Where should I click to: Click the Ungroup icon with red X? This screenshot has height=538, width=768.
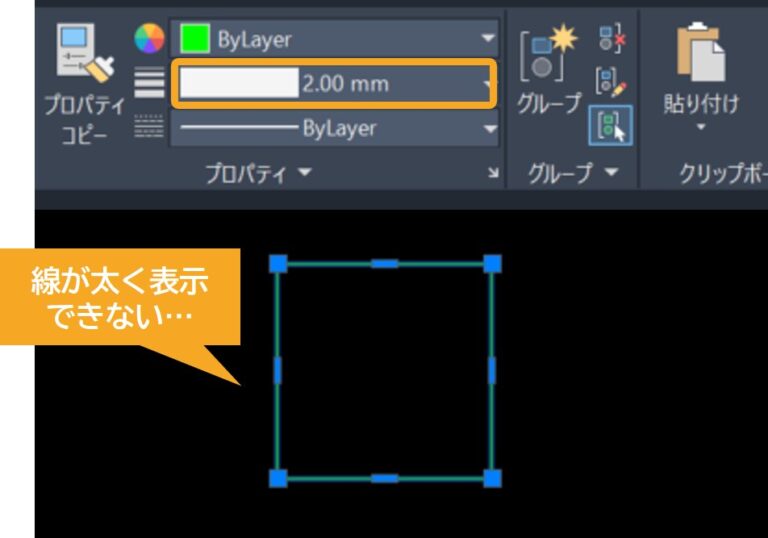point(610,39)
